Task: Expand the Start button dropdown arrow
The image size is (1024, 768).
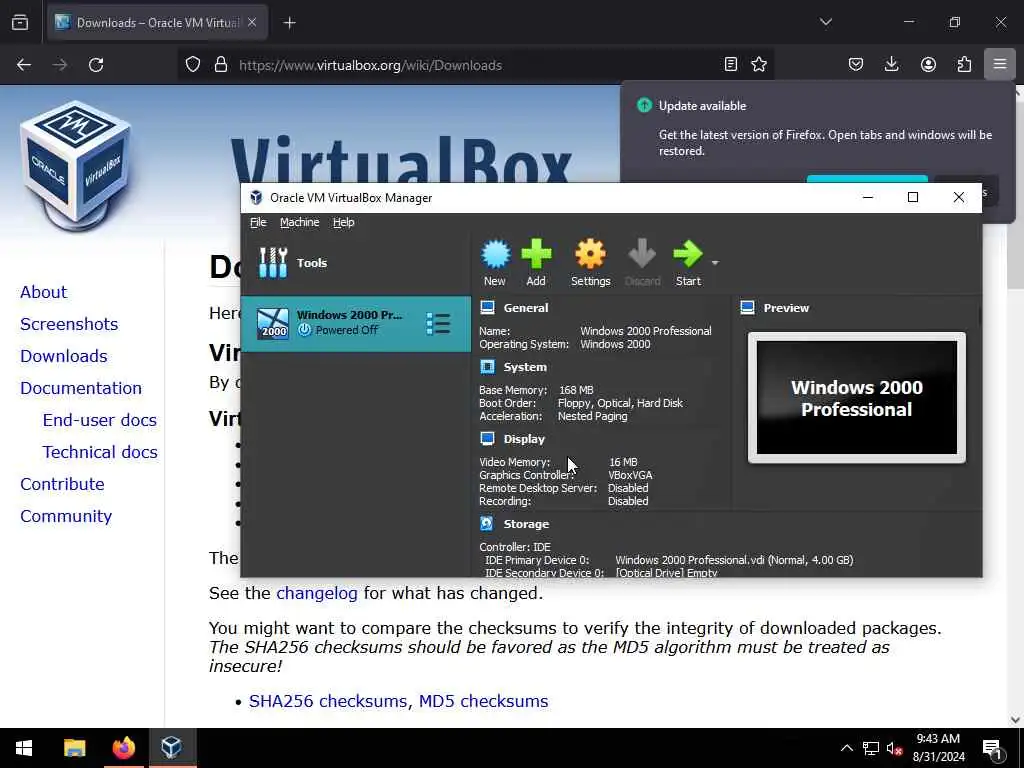Action: (715, 263)
